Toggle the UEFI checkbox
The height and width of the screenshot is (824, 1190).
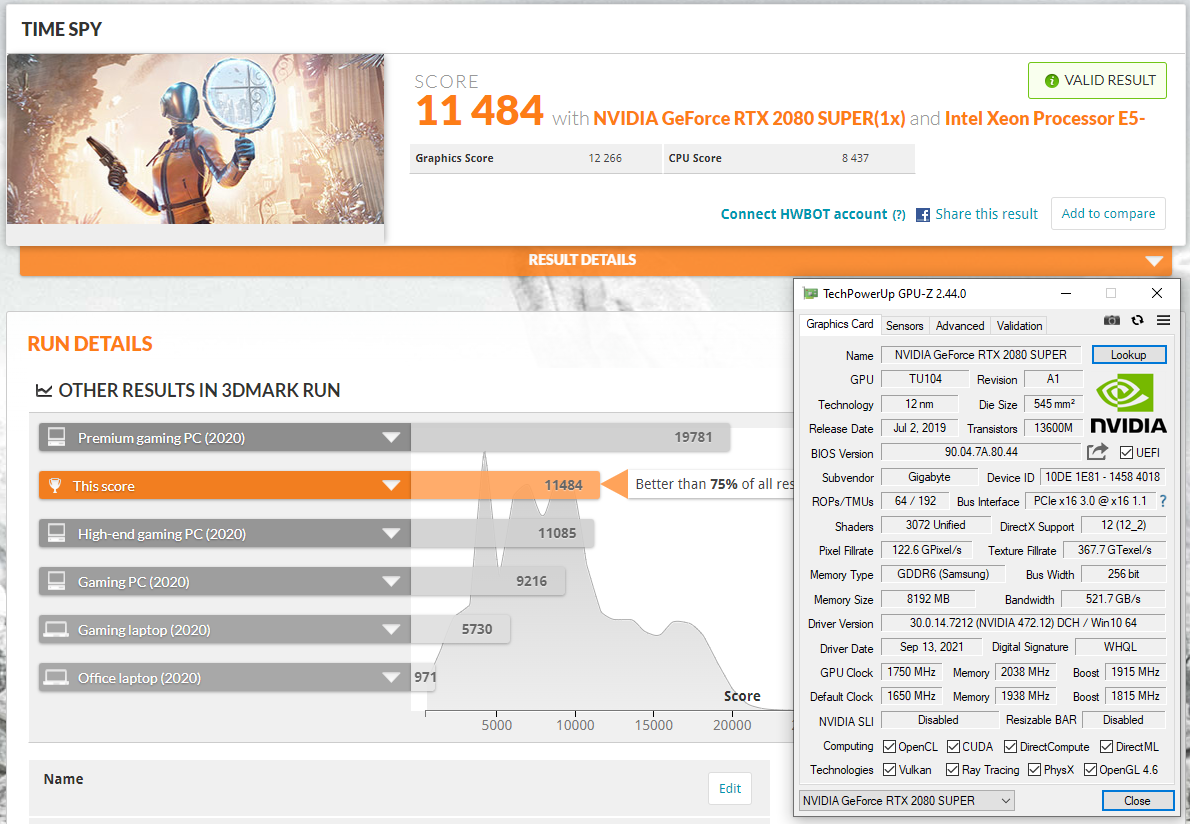(1126, 453)
